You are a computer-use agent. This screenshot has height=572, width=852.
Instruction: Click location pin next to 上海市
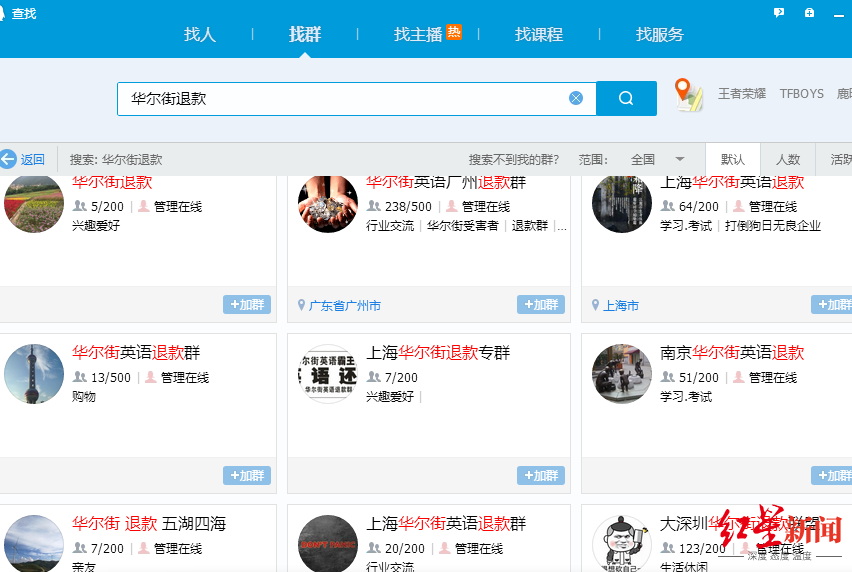[x=596, y=305]
